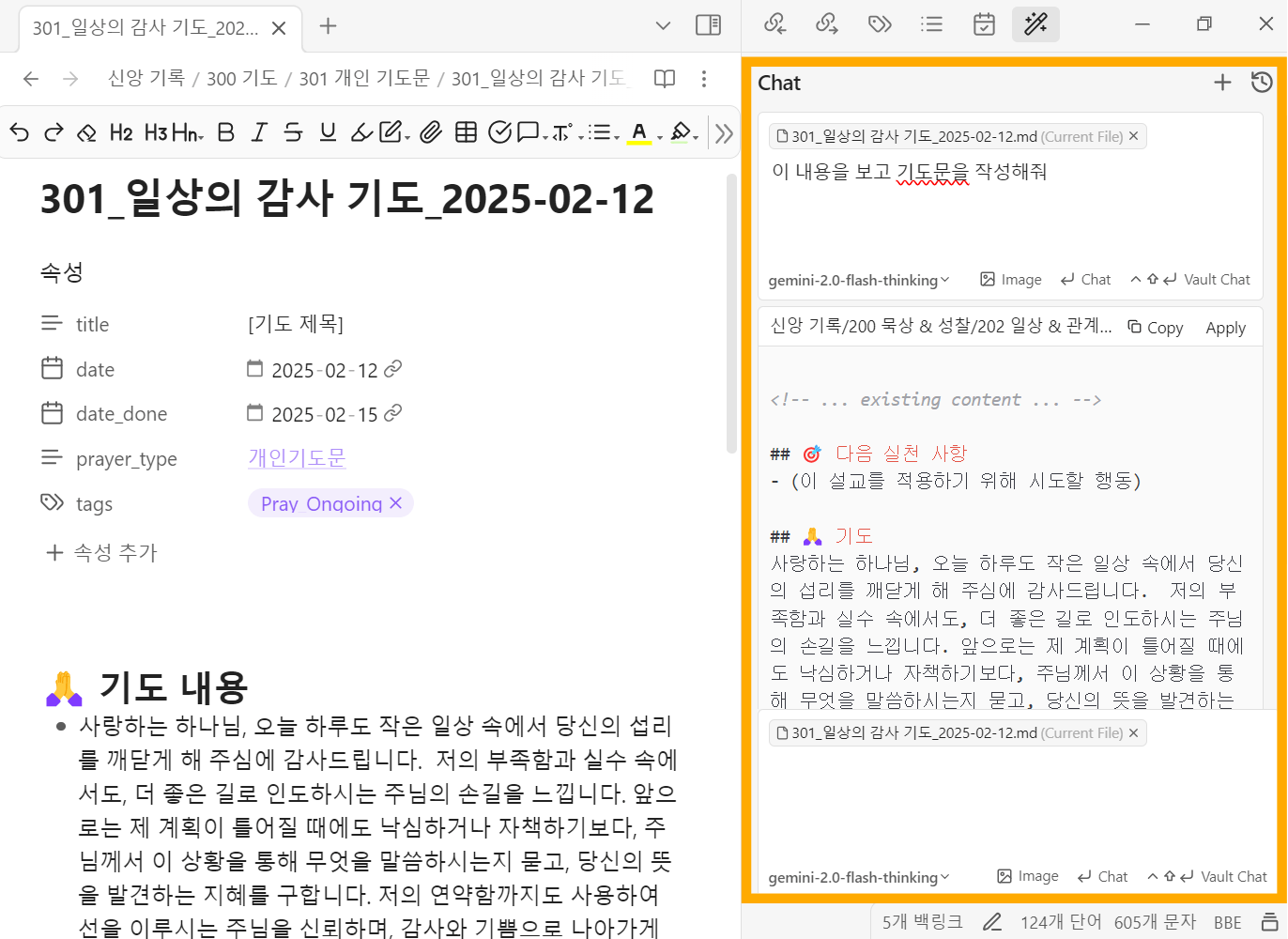Toggle the highlighter marker tool
Screen dimensions: 1288x939
point(361,132)
